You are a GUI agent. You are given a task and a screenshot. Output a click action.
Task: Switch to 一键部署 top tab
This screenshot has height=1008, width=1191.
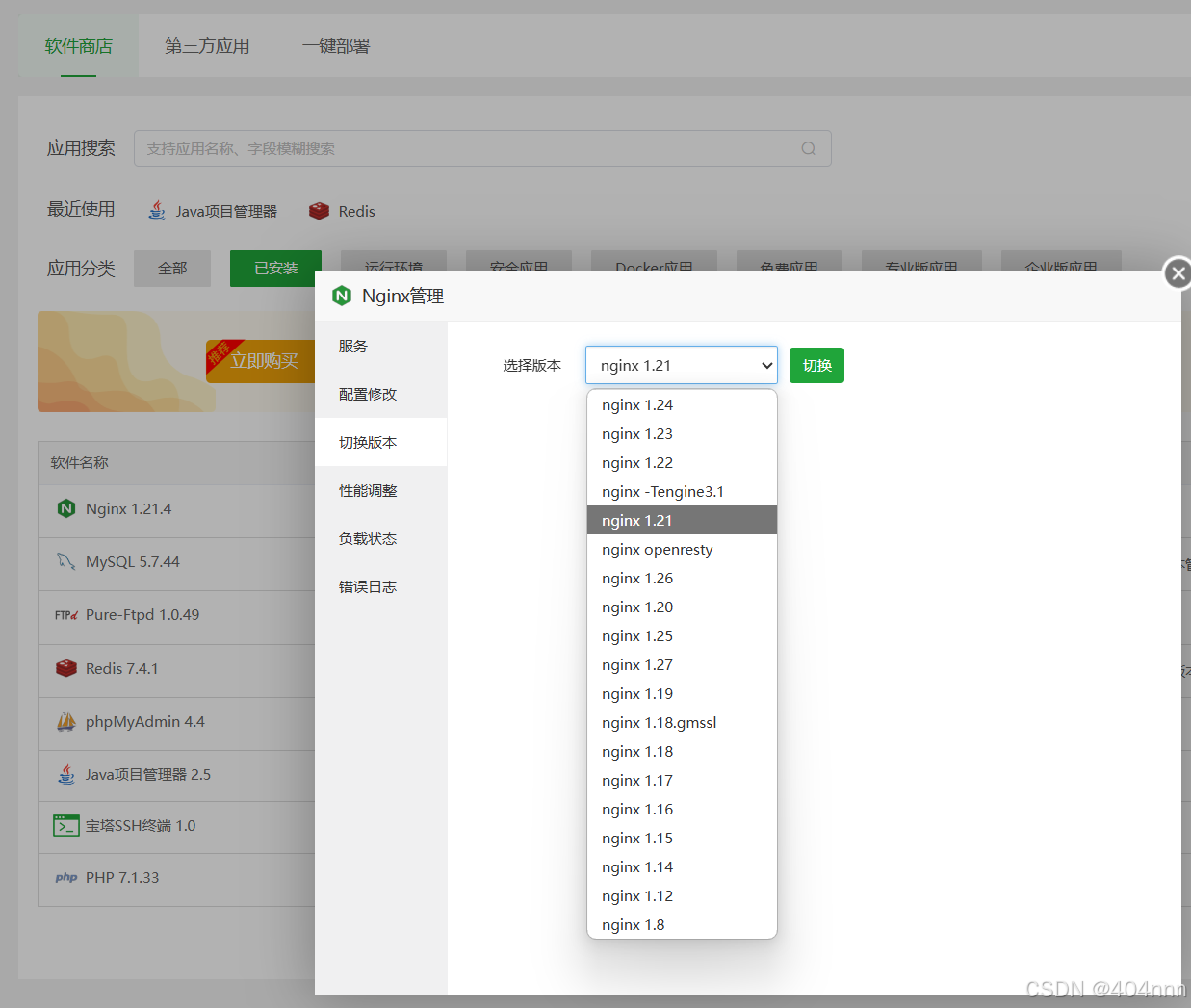point(336,45)
